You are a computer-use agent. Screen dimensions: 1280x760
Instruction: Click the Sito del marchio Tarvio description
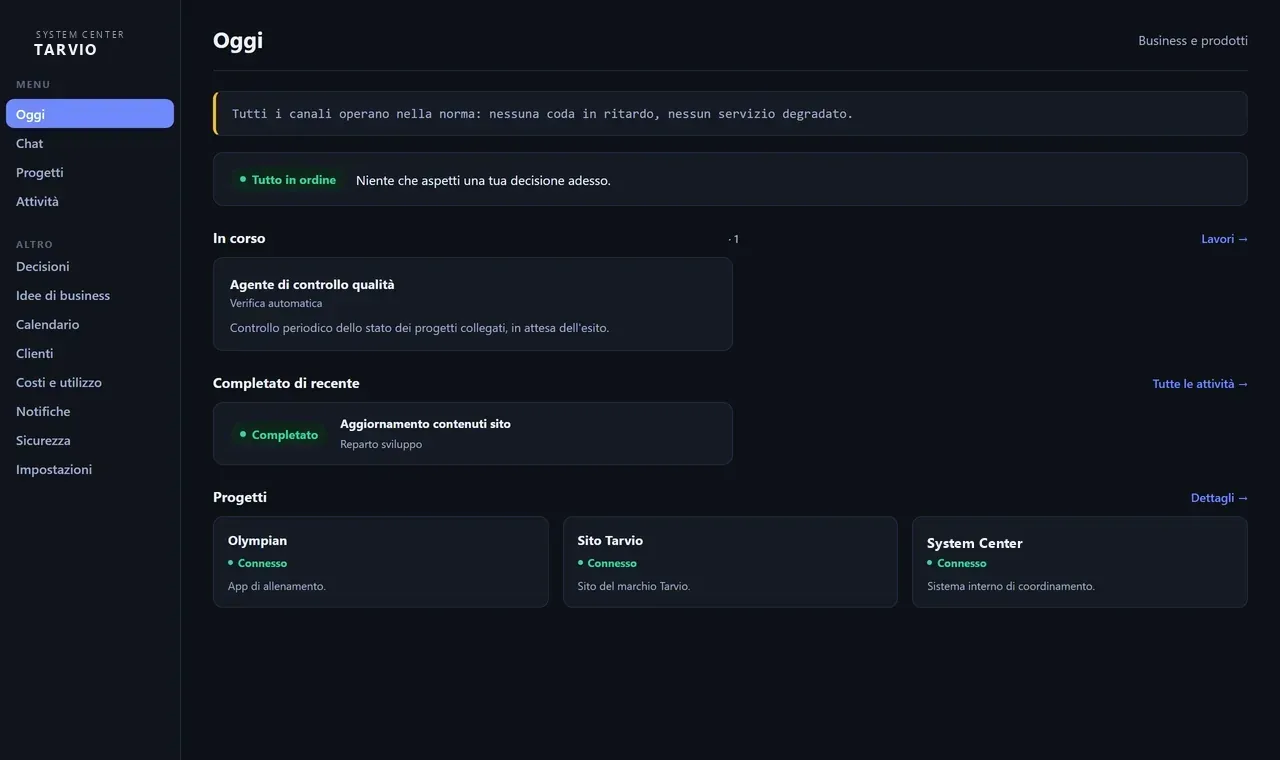634,586
